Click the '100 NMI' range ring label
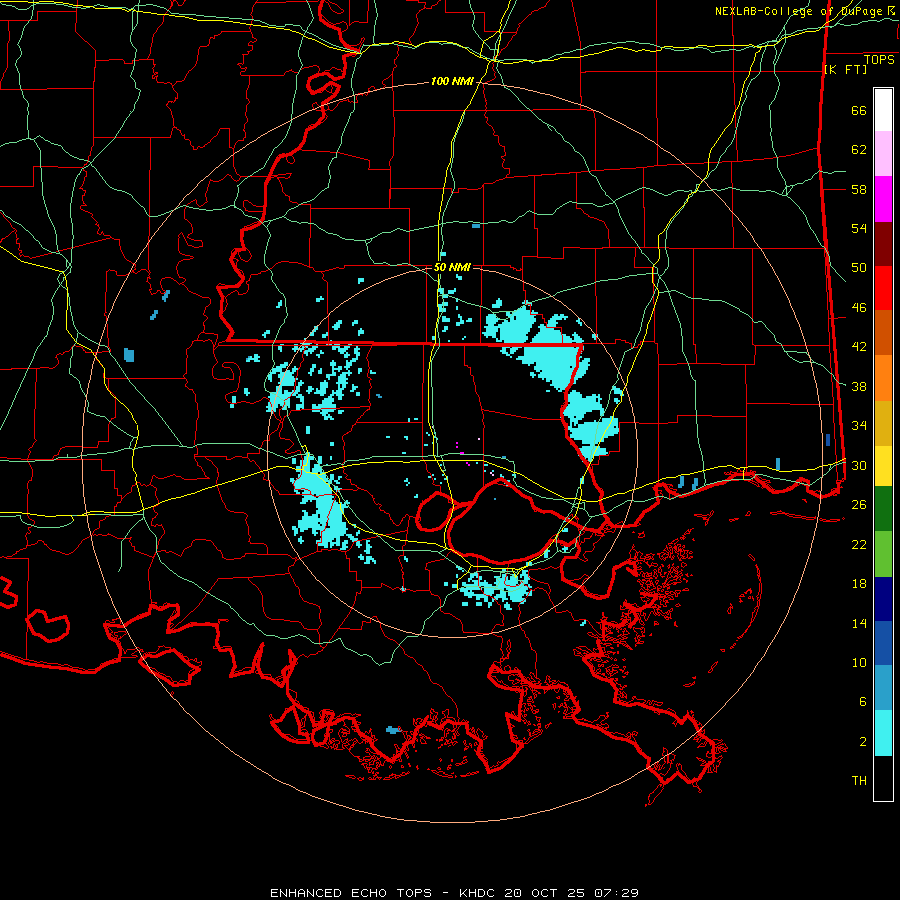Image resolution: width=900 pixels, height=900 pixels. (452, 82)
